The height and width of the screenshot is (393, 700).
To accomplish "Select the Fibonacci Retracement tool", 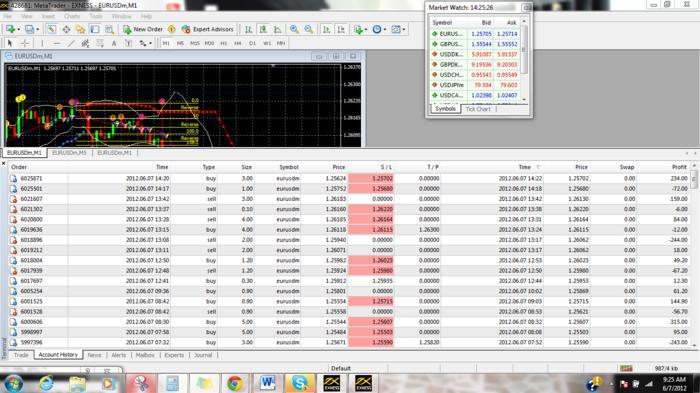I will click(100, 43).
